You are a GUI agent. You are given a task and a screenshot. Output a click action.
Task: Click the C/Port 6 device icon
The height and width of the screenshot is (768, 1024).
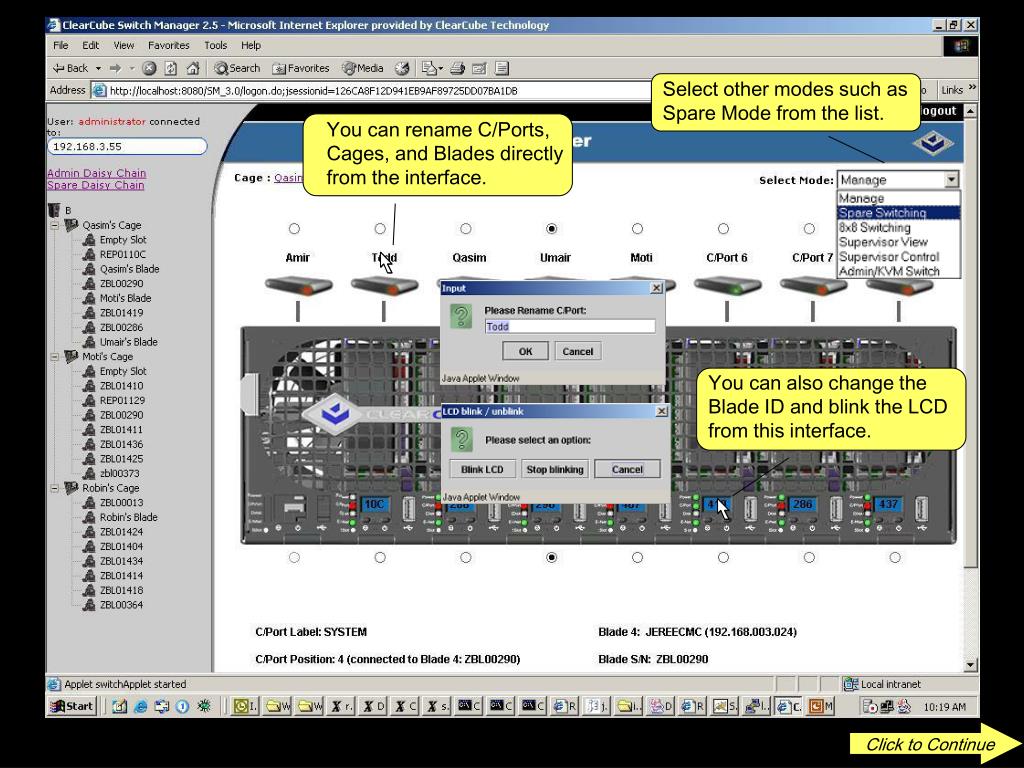coord(727,285)
